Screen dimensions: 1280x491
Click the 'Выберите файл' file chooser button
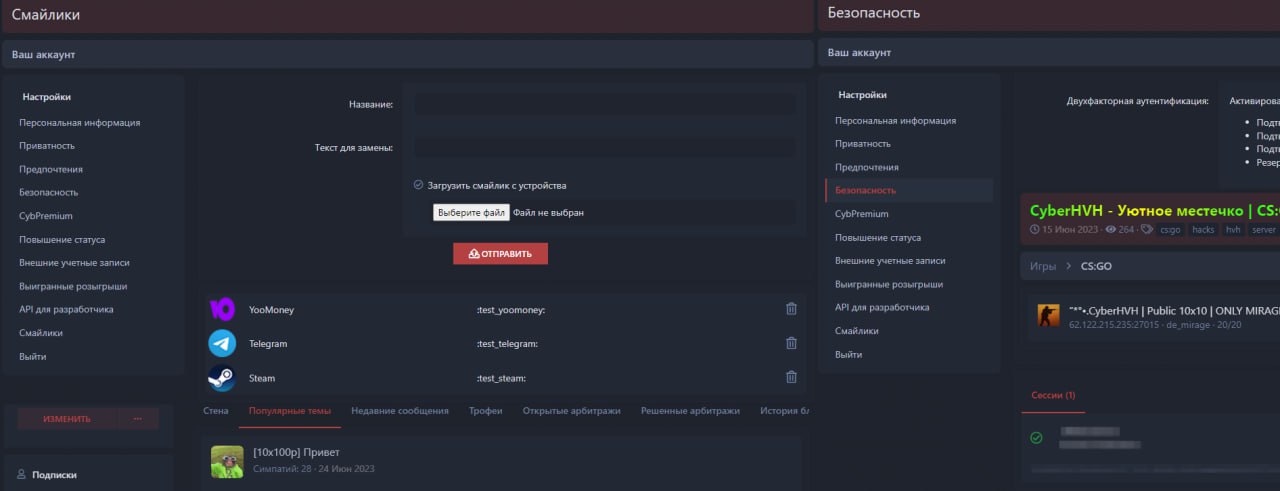(x=471, y=212)
